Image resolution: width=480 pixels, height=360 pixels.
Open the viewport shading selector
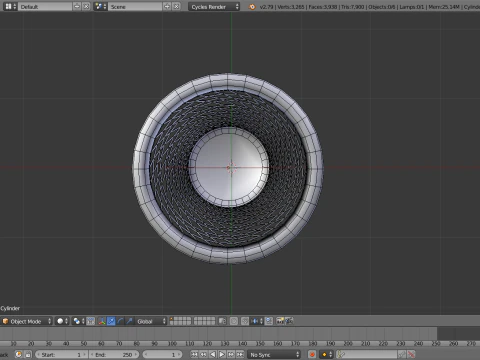62,321
